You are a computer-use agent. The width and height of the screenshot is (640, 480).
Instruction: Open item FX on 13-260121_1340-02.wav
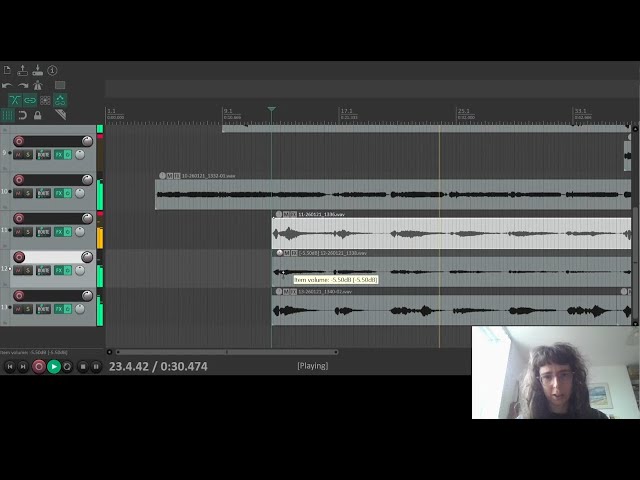(293, 292)
